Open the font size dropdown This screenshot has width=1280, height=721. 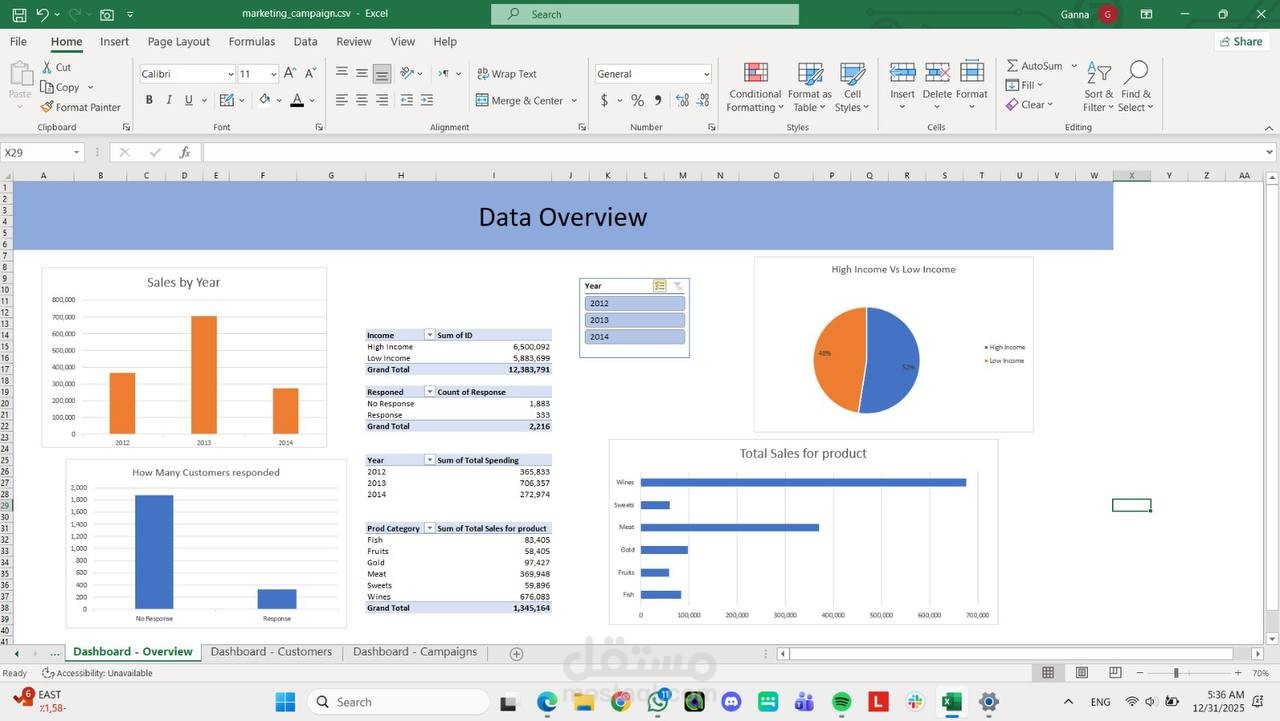click(273, 74)
